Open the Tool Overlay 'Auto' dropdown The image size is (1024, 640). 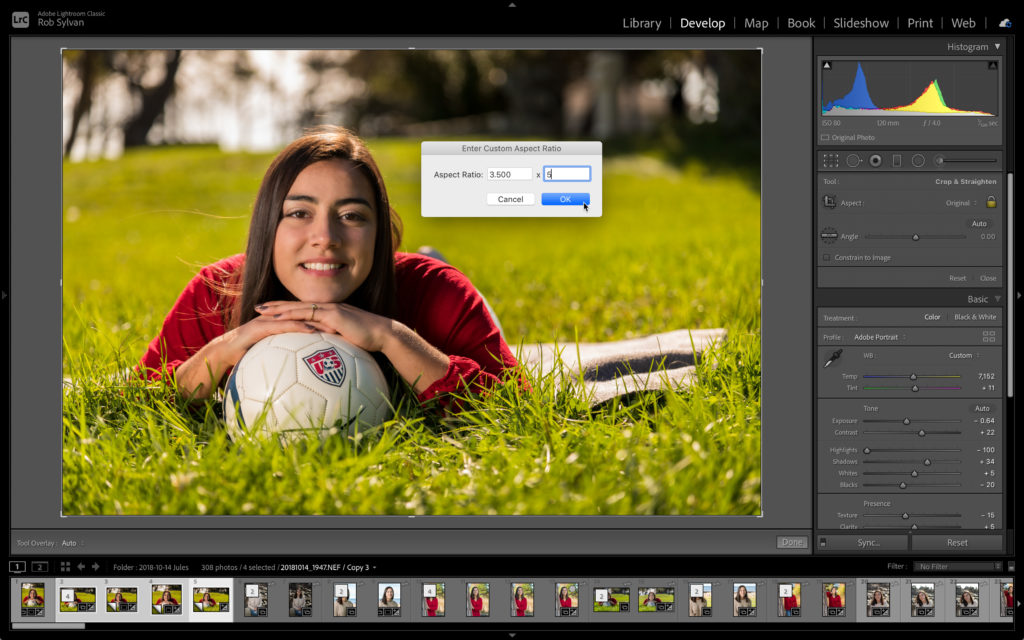[71, 543]
